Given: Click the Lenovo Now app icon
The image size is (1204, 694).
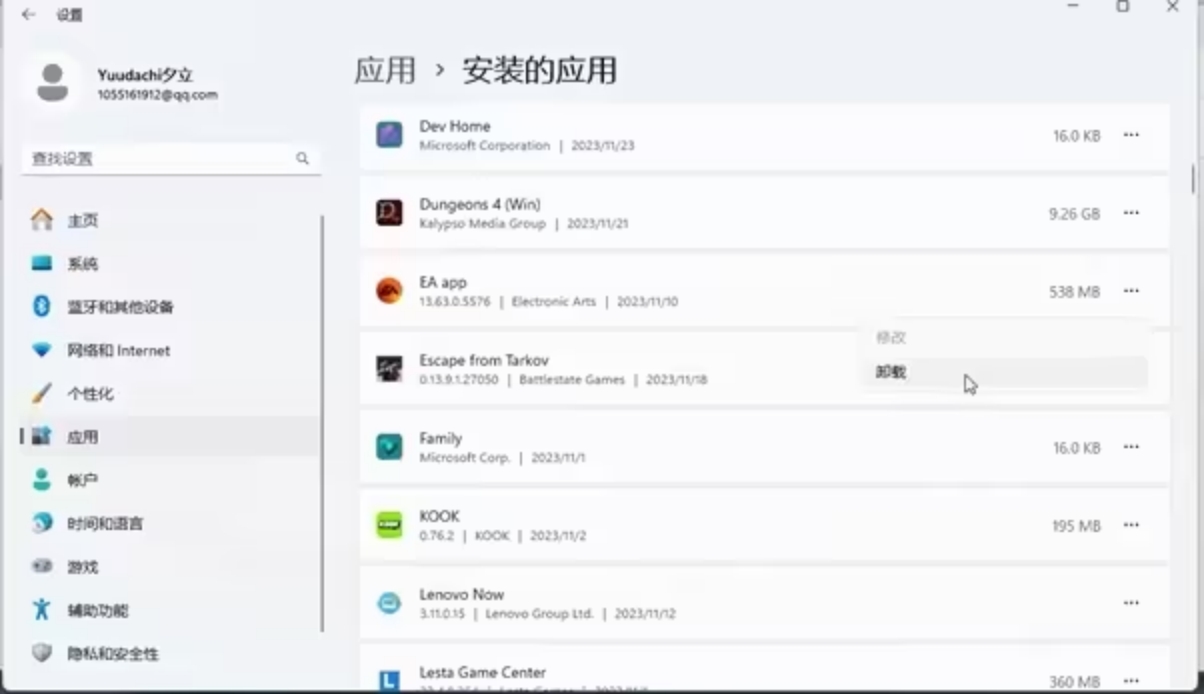Looking at the screenshot, I should (389, 602).
